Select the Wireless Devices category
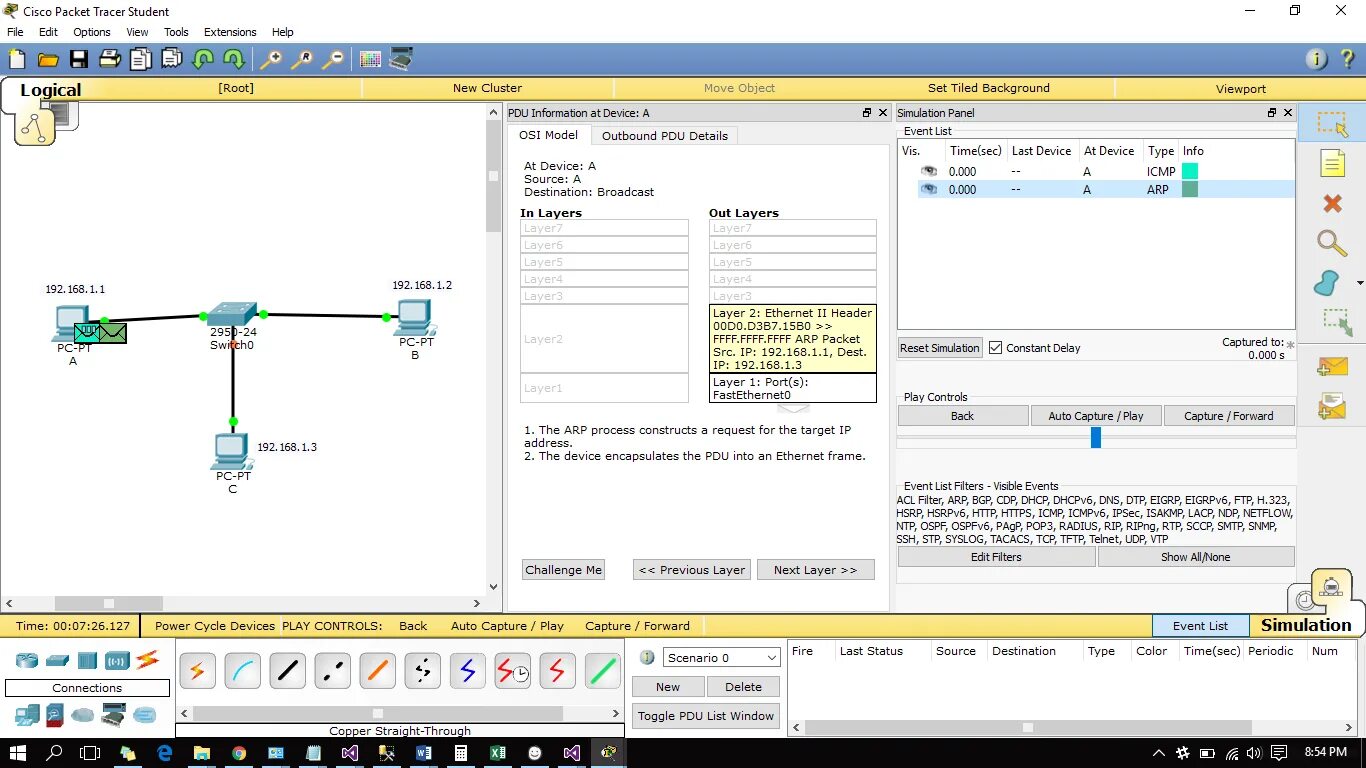The height and width of the screenshot is (768, 1366). pyautogui.click(x=118, y=660)
